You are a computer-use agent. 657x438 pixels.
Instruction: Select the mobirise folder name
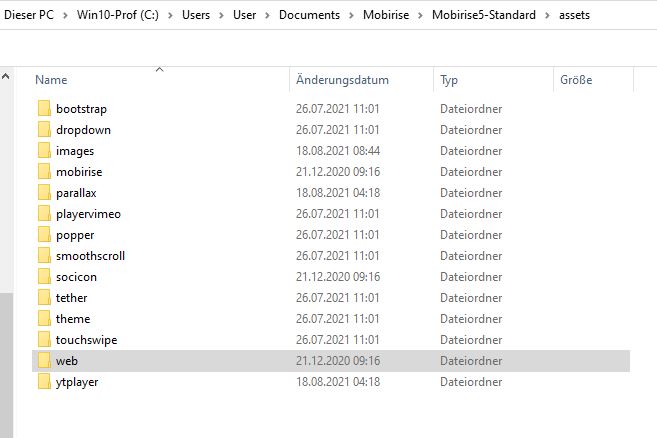coord(79,172)
